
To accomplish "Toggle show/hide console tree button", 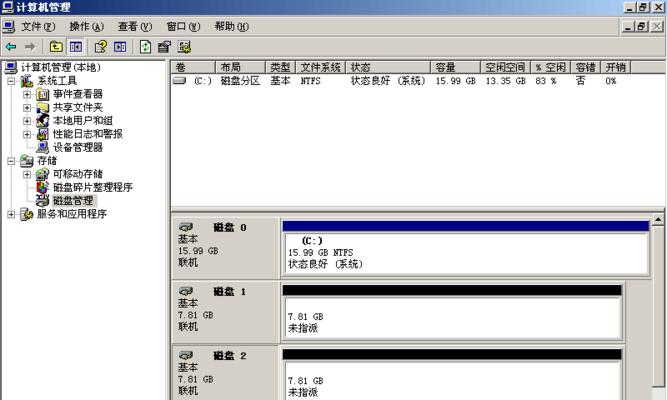I will pos(76,46).
